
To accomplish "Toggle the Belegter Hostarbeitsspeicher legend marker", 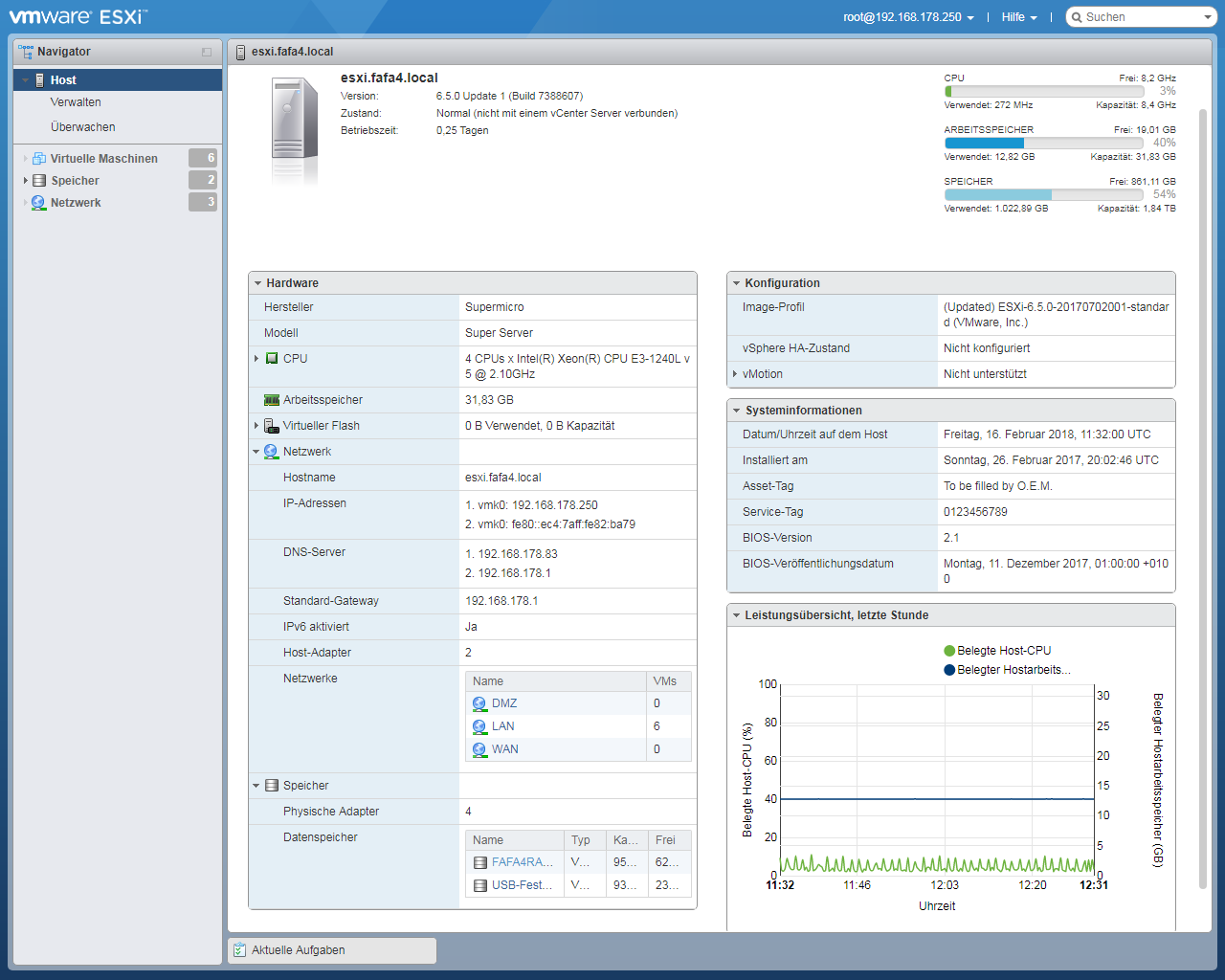I will pyautogui.click(x=949, y=670).
